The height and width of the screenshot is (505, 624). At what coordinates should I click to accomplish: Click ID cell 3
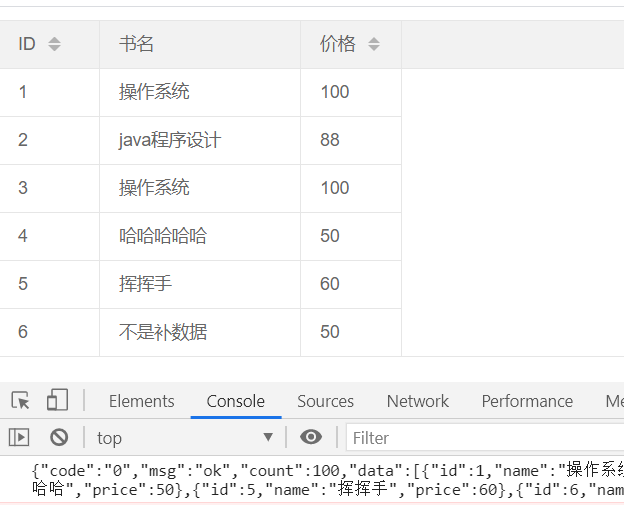coord(49,188)
